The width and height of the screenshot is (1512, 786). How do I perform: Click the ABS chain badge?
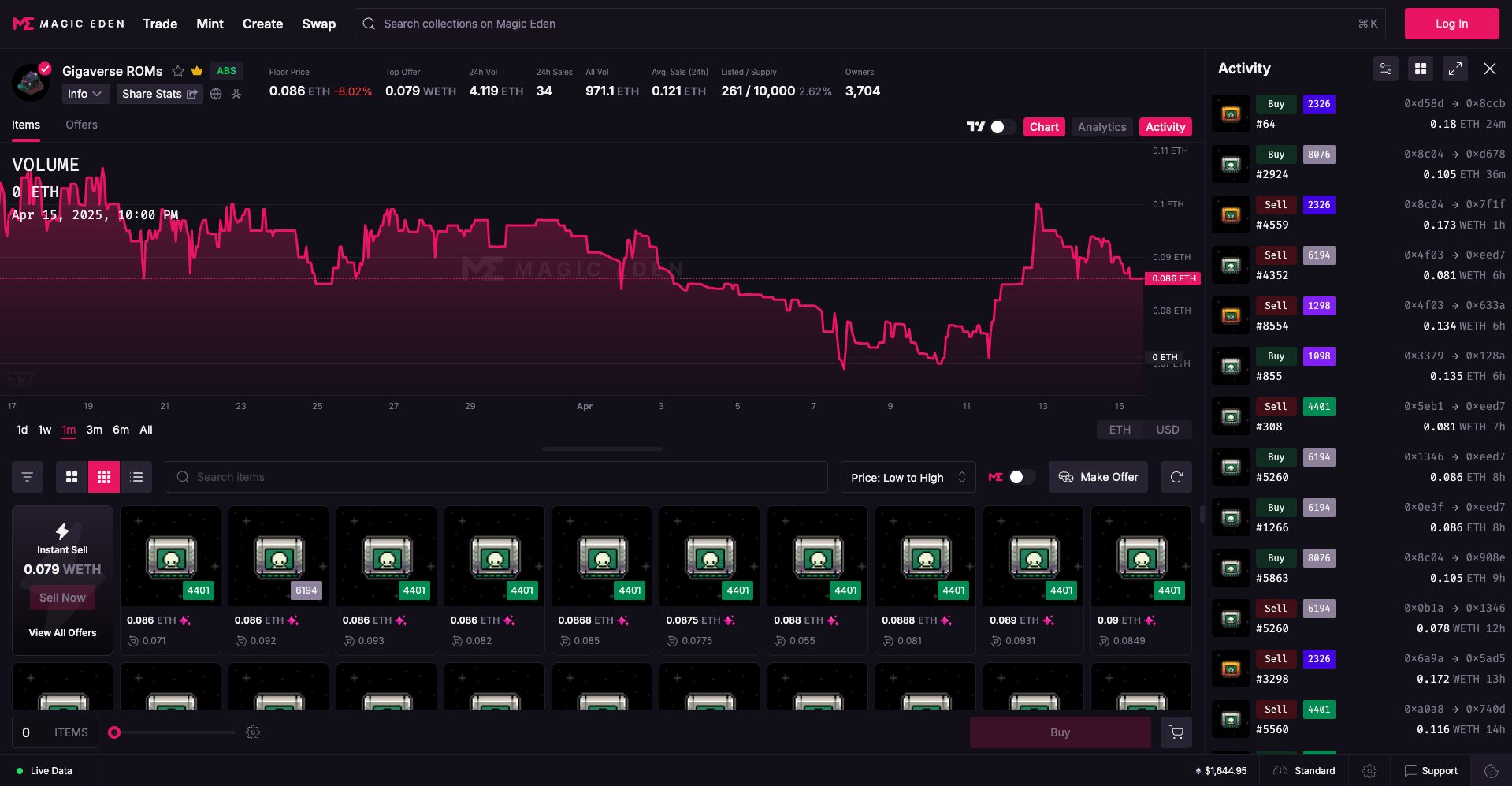coord(226,71)
